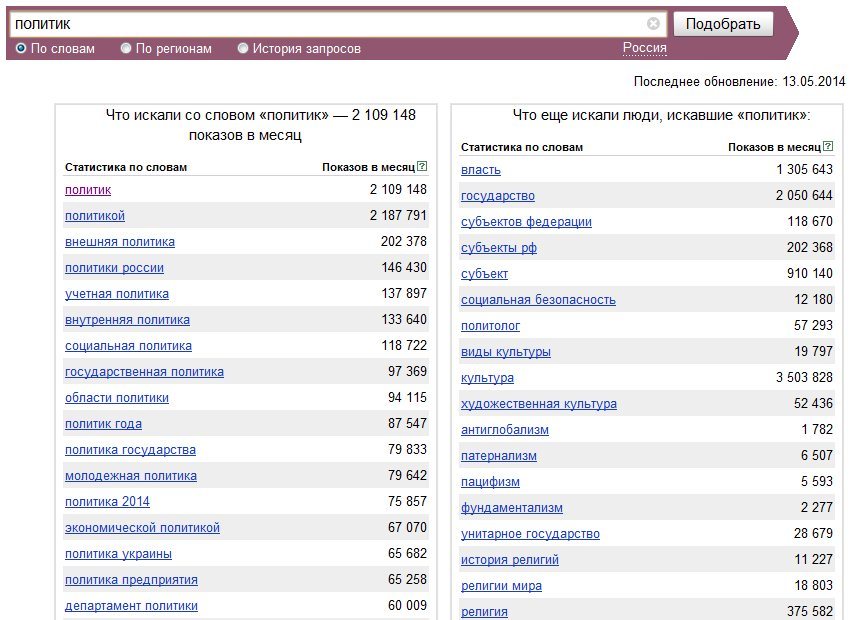Open the "художественная культура" link

pyautogui.click(x=539, y=404)
